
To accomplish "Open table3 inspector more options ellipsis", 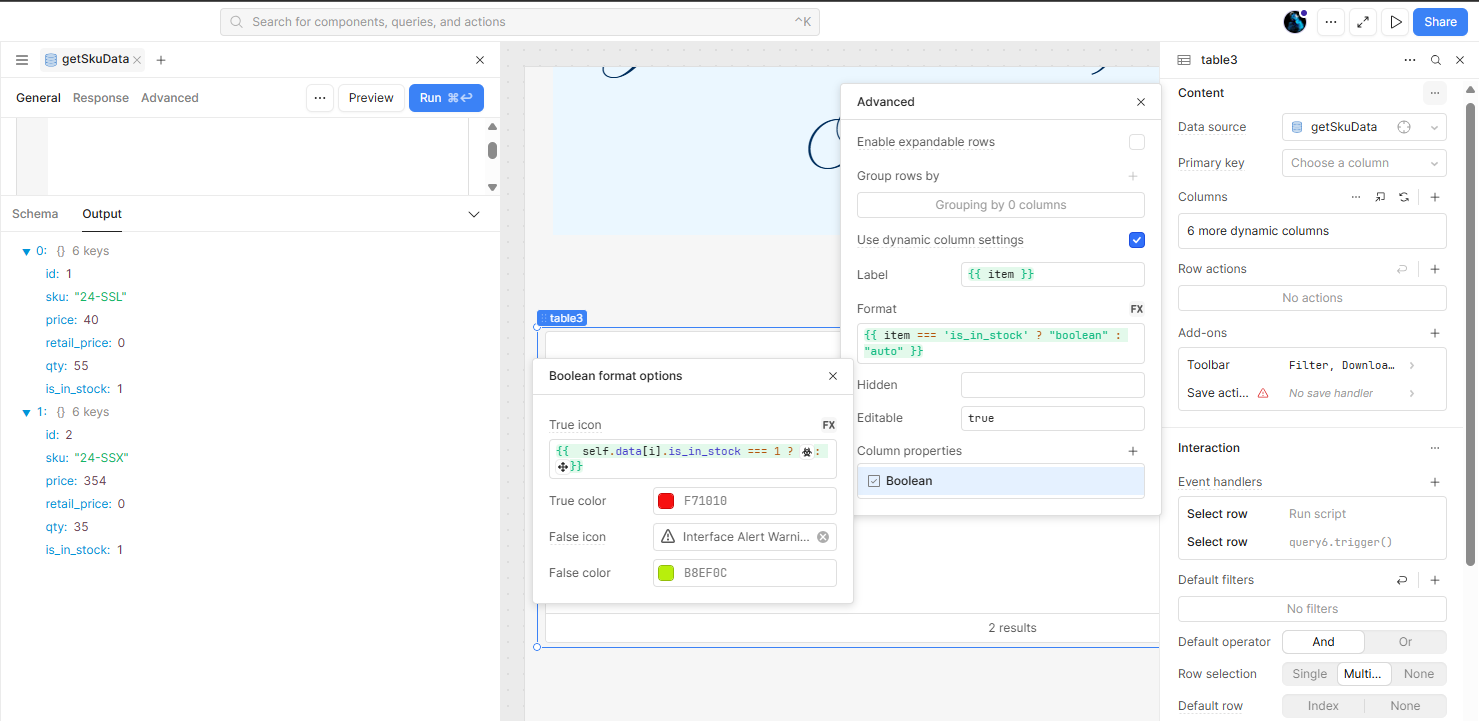I will [1410, 60].
